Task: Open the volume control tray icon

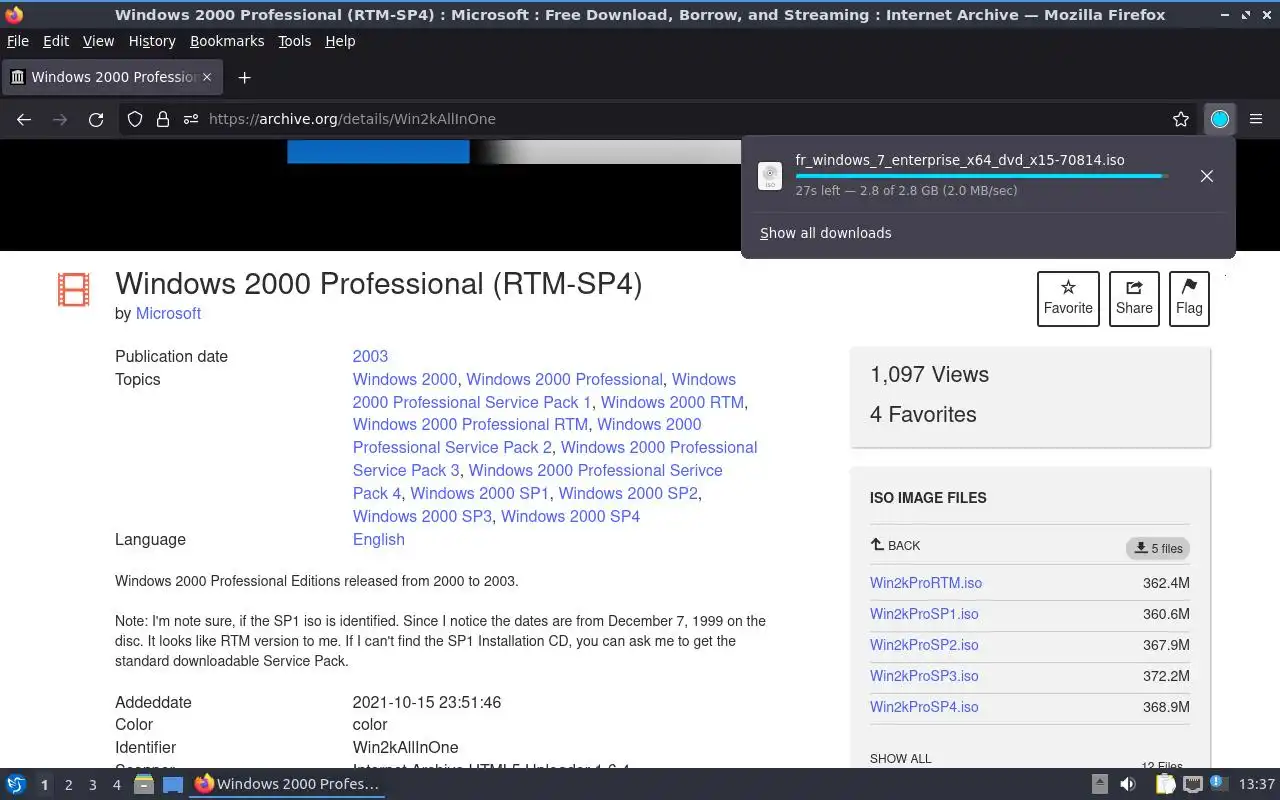Action: tap(1128, 784)
